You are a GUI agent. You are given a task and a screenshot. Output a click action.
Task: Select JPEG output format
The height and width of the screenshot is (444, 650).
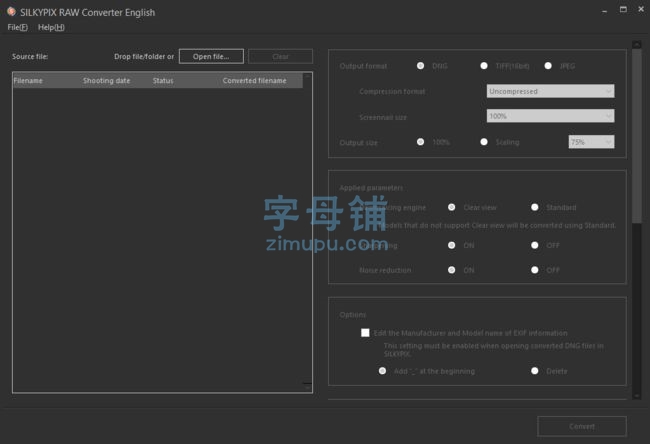pyautogui.click(x=548, y=66)
